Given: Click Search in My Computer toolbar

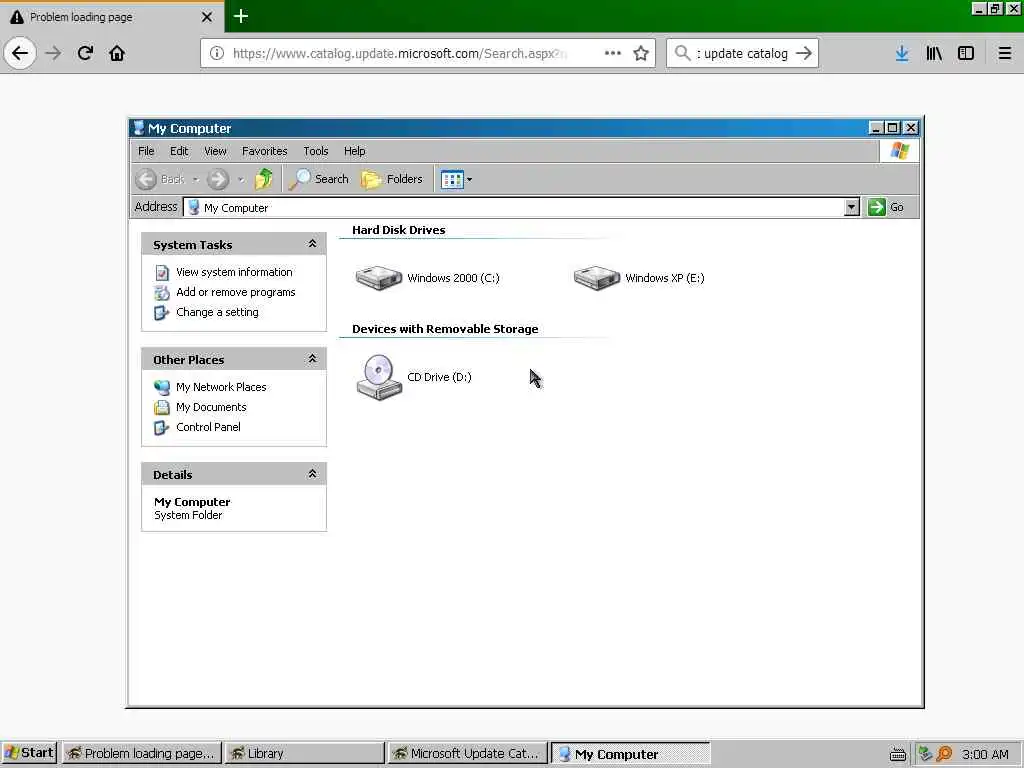Looking at the screenshot, I should 319,178.
